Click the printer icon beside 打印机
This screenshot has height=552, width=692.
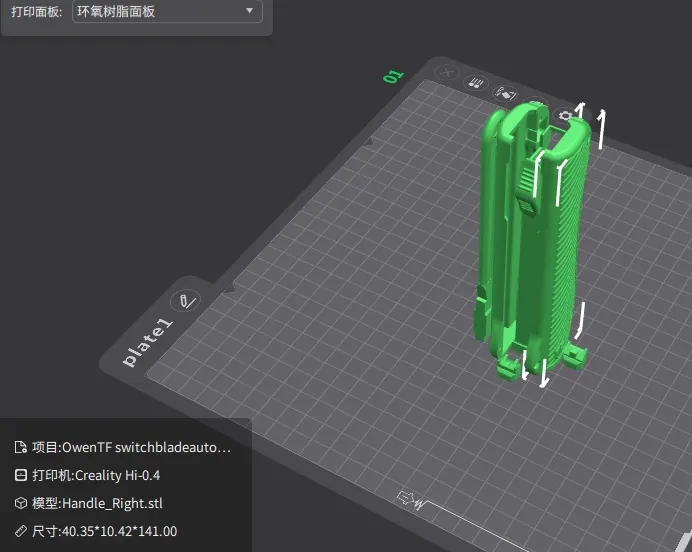tap(21, 475)
